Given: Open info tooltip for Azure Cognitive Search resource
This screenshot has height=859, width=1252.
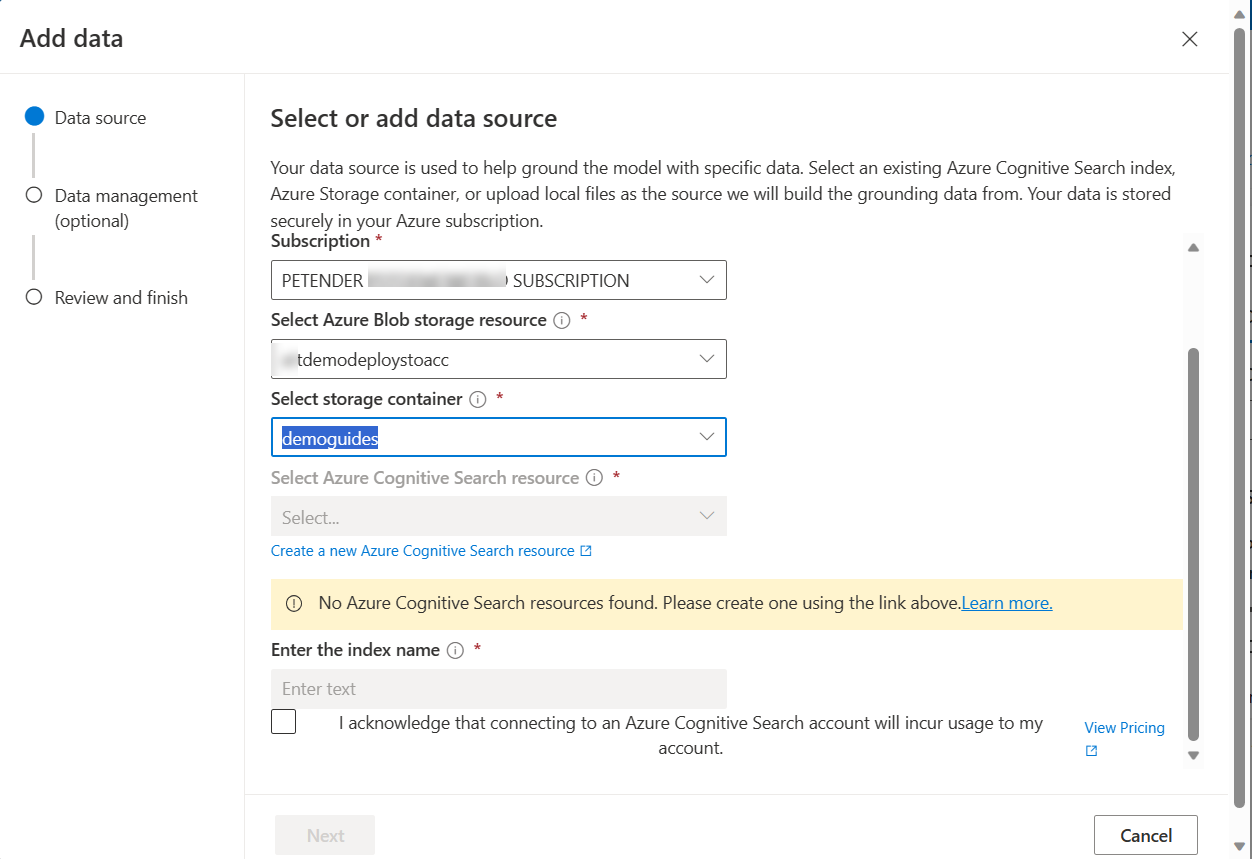Looking at the screenshot, I should click(594, 478).
